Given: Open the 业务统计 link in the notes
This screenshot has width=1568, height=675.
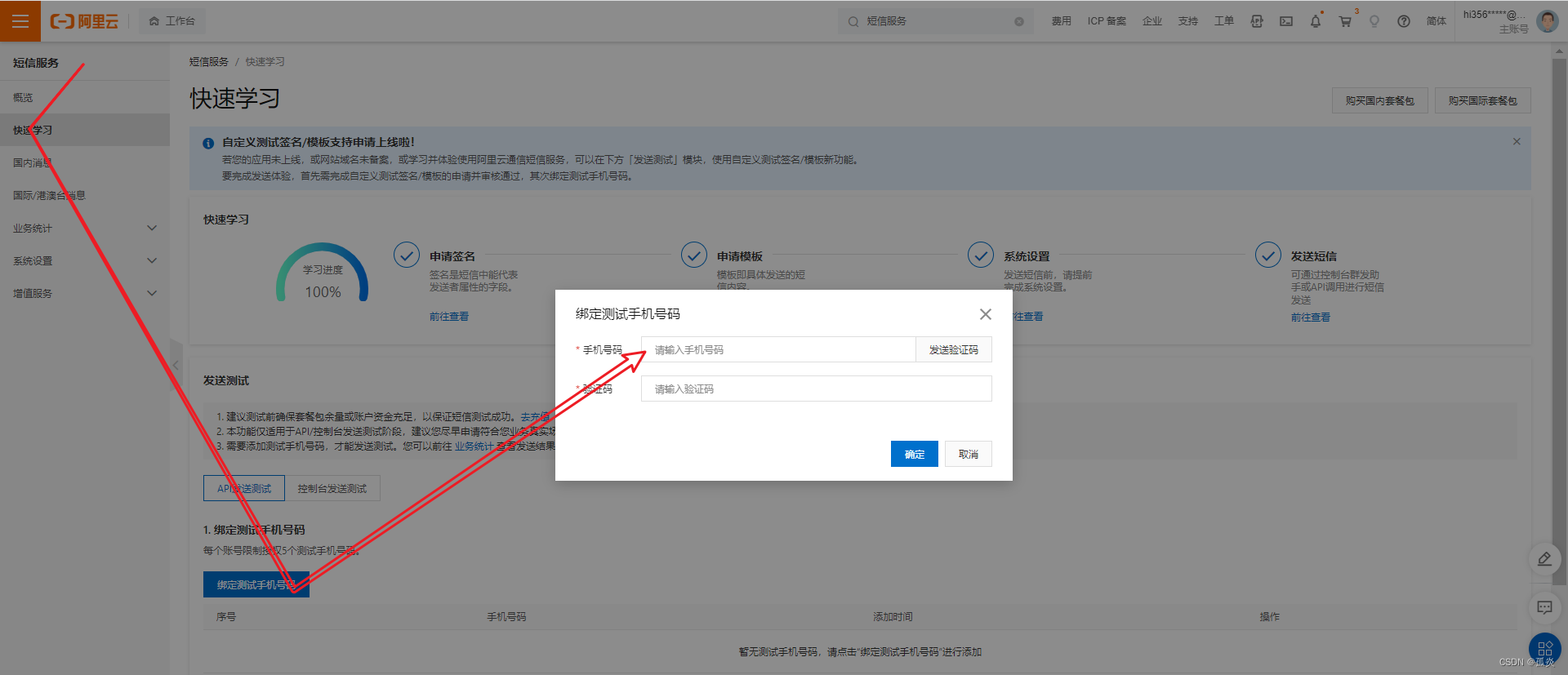Looking at the screenshot, I should click(x=474, y=446).
